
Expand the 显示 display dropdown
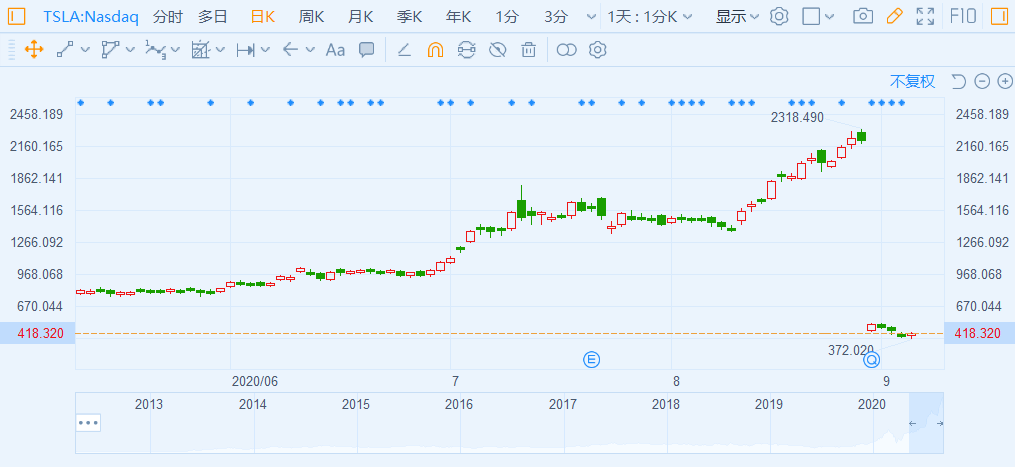click(737, 17)
